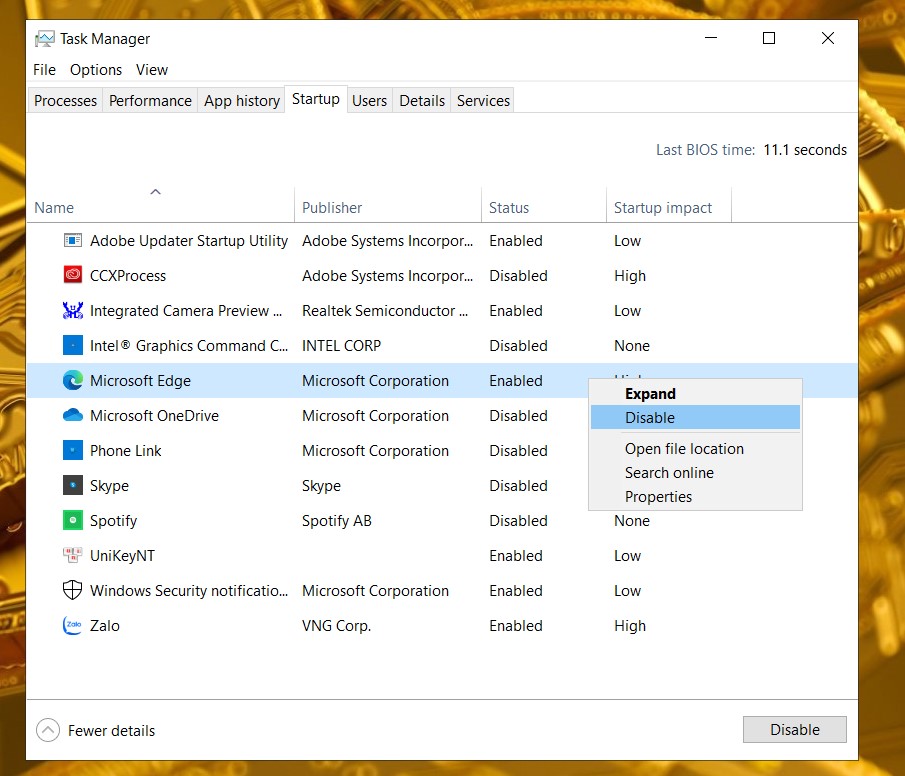This screenshot has width=905, height=776.
Task: Click the Skype icon in list
Action: coord(73,485)
